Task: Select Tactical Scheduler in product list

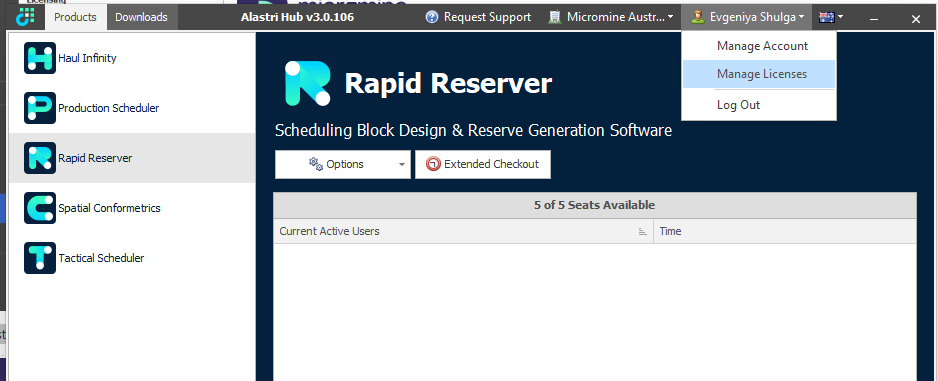Action: 132,258
